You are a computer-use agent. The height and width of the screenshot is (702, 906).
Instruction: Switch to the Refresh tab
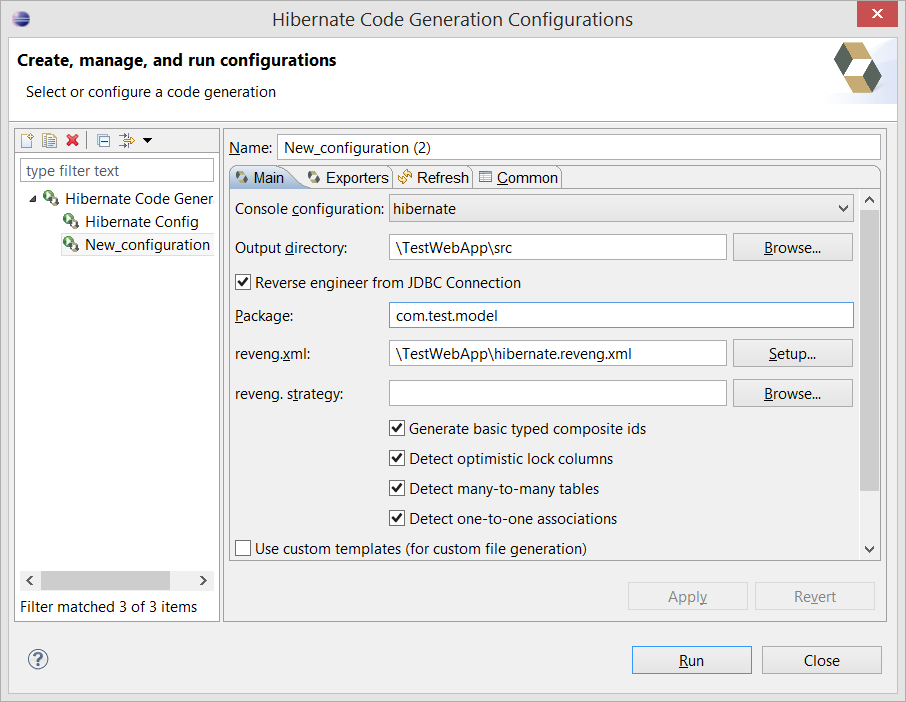(x=433, y=177)
